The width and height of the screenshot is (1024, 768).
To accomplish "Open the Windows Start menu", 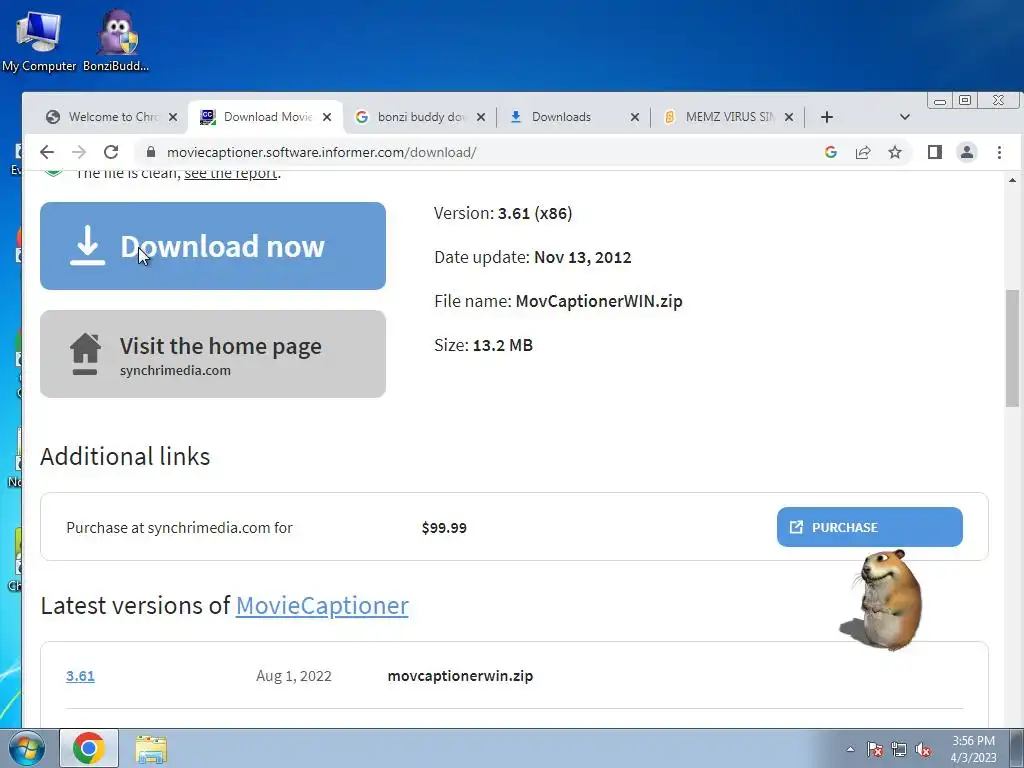I will click(27, 748).
